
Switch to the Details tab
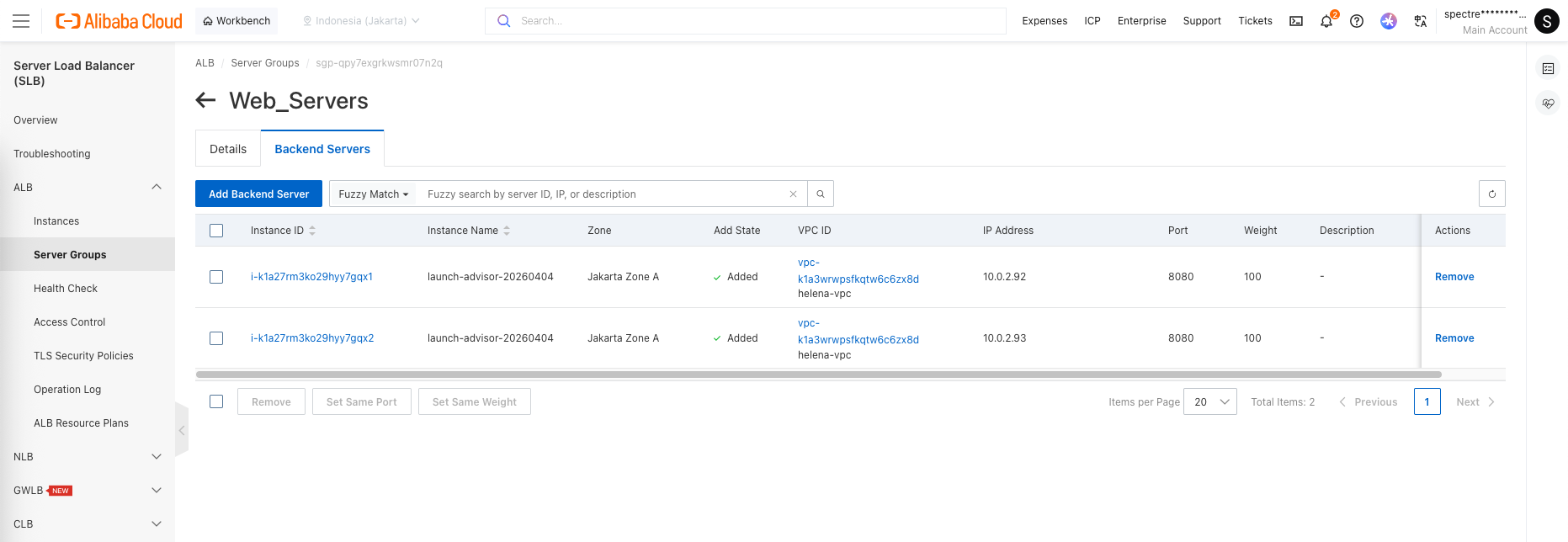point(228,149)
